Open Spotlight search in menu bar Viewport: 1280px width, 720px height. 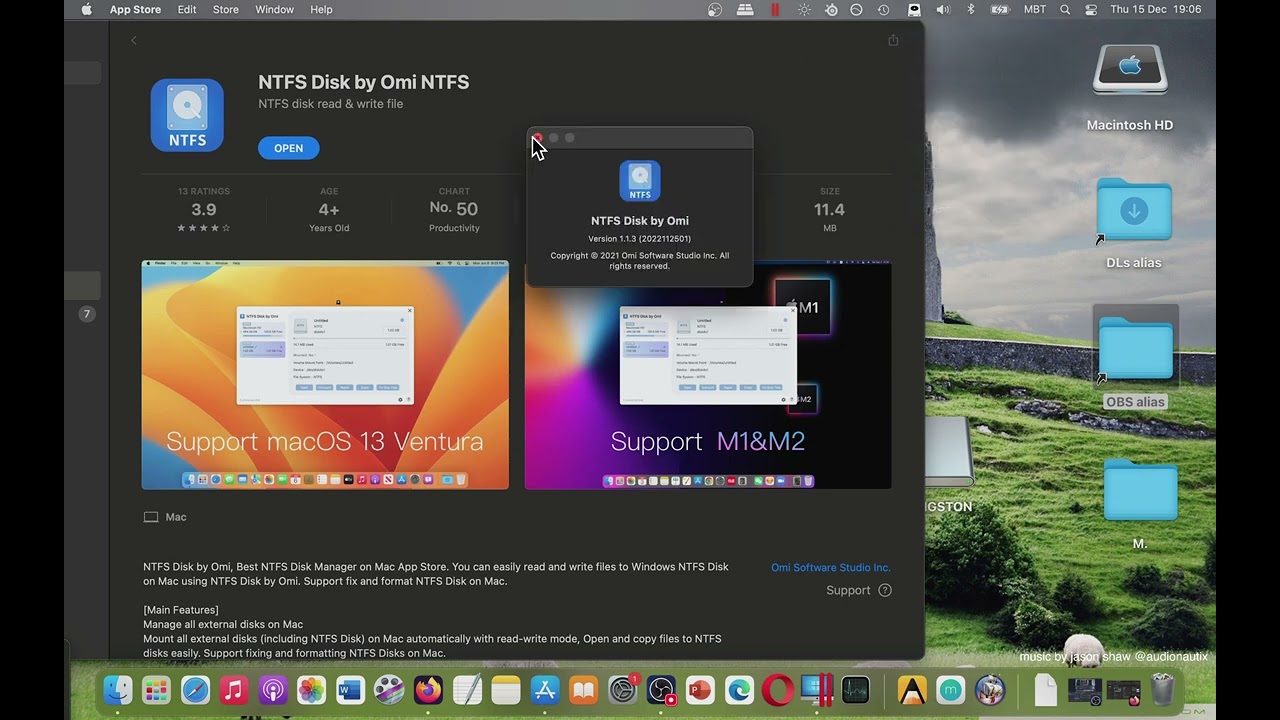[1065, 9]
